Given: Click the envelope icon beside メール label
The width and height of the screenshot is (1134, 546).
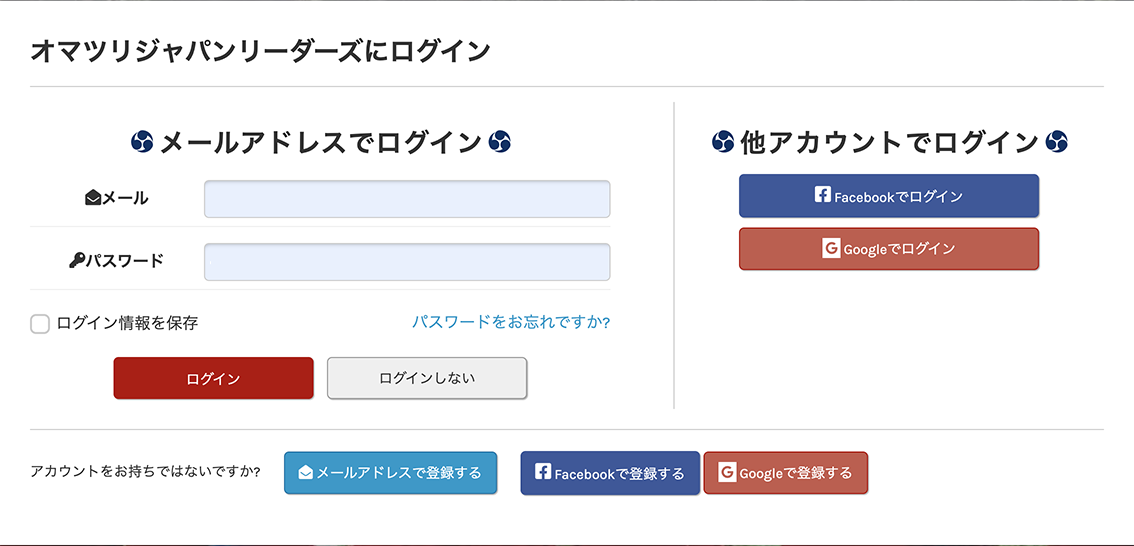Looking at the screenshot, I should [x=94, y=199].
